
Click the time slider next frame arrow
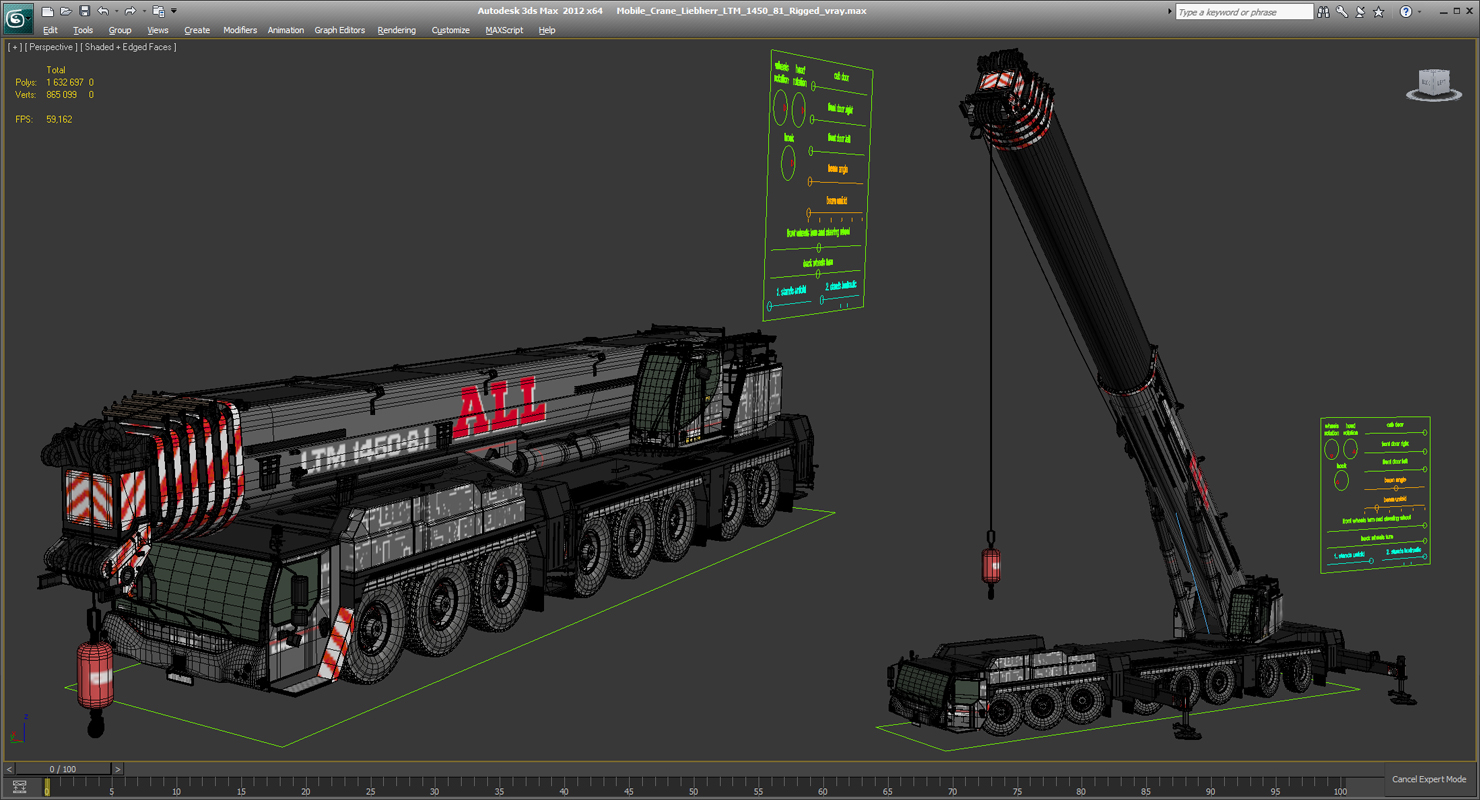click(117, 769)
